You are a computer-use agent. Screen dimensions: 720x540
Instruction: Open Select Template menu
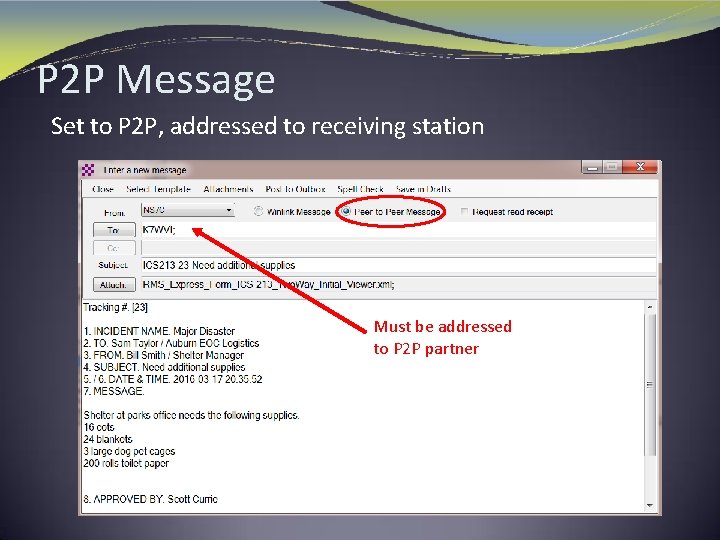158,189
